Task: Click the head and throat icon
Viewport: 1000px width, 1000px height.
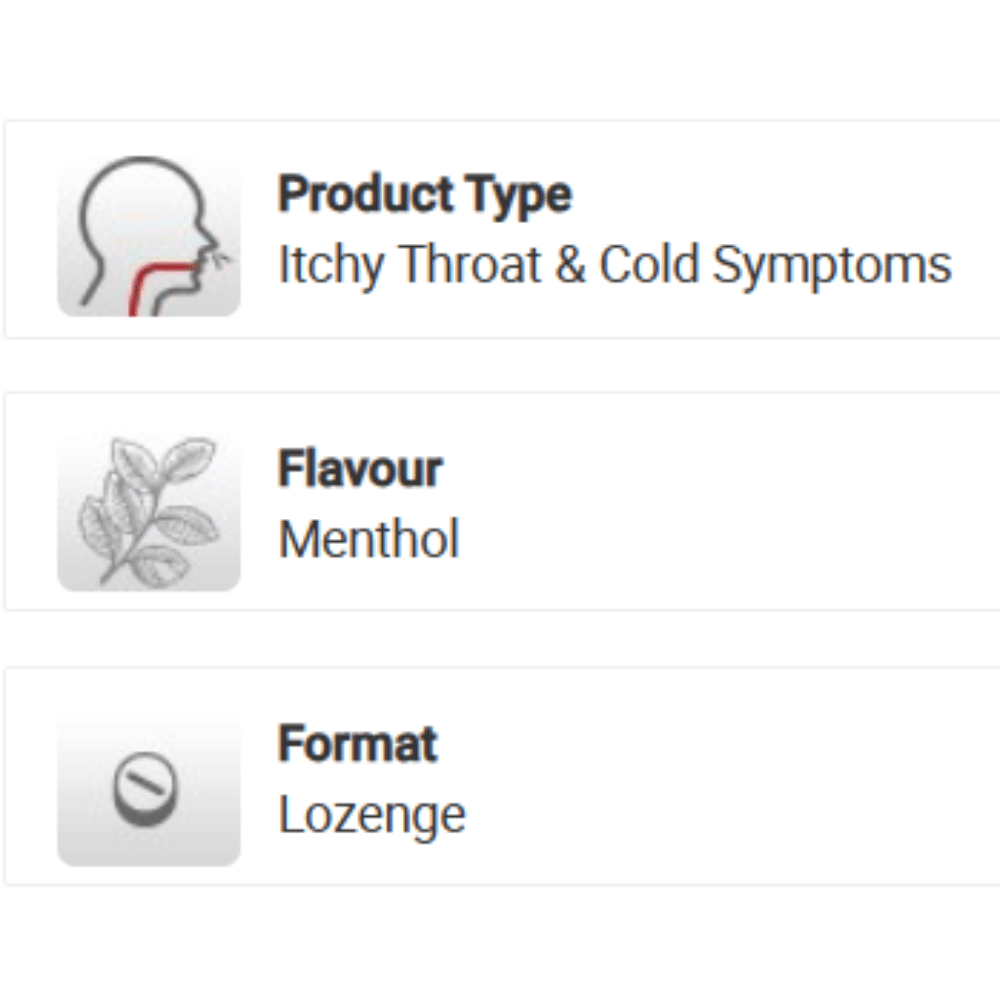Action: [x=148, y=236]
